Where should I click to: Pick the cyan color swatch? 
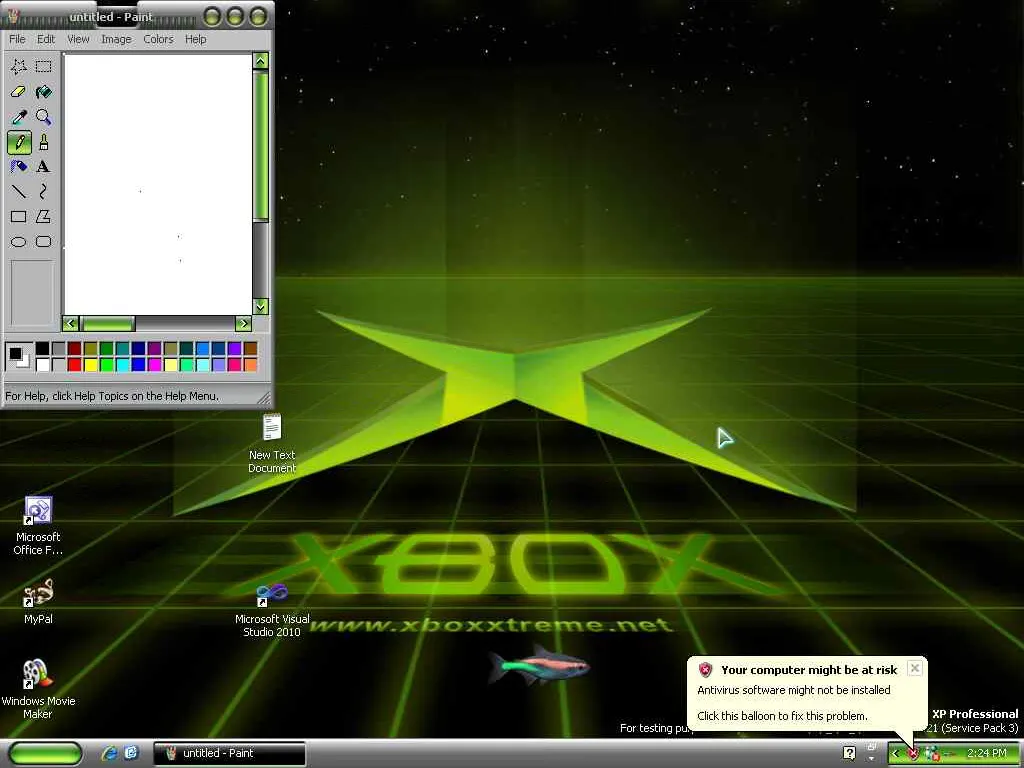click(x=123, y=364)
